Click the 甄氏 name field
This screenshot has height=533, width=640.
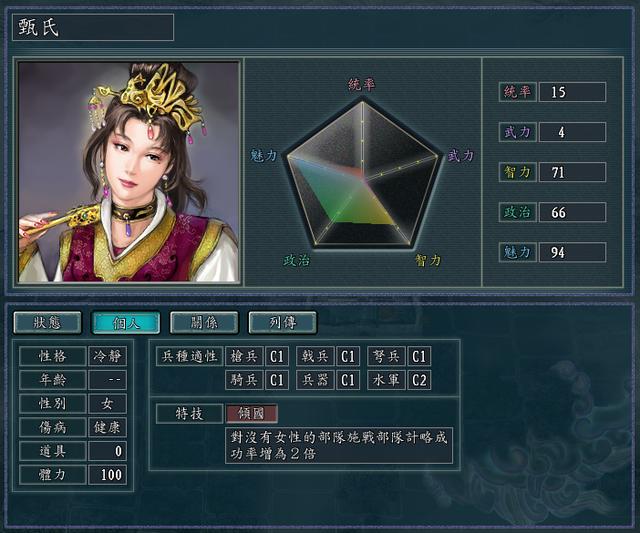(x=93, y=27)
